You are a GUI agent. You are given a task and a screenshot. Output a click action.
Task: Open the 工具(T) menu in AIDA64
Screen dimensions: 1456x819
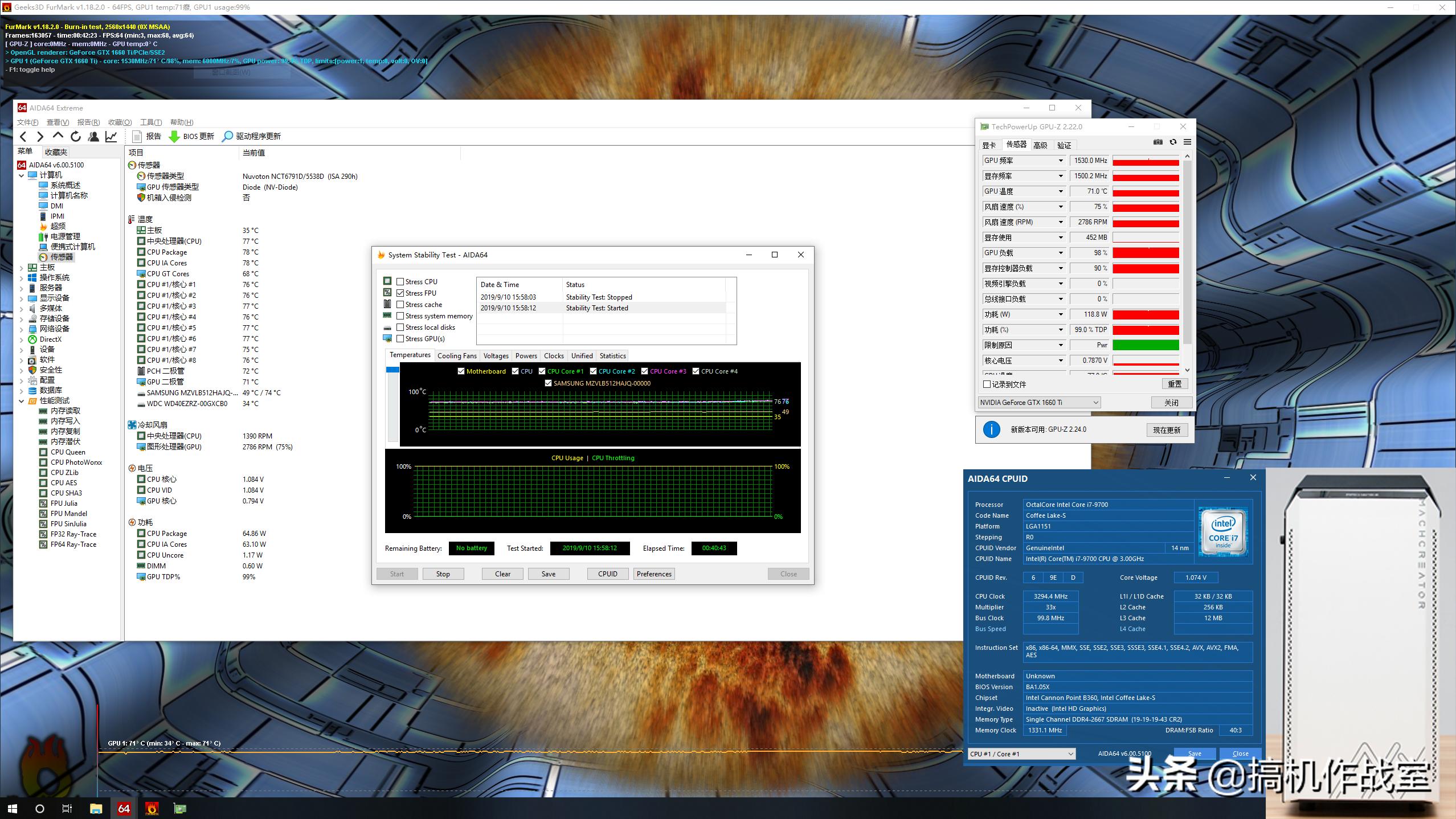[x=151, y=122]
